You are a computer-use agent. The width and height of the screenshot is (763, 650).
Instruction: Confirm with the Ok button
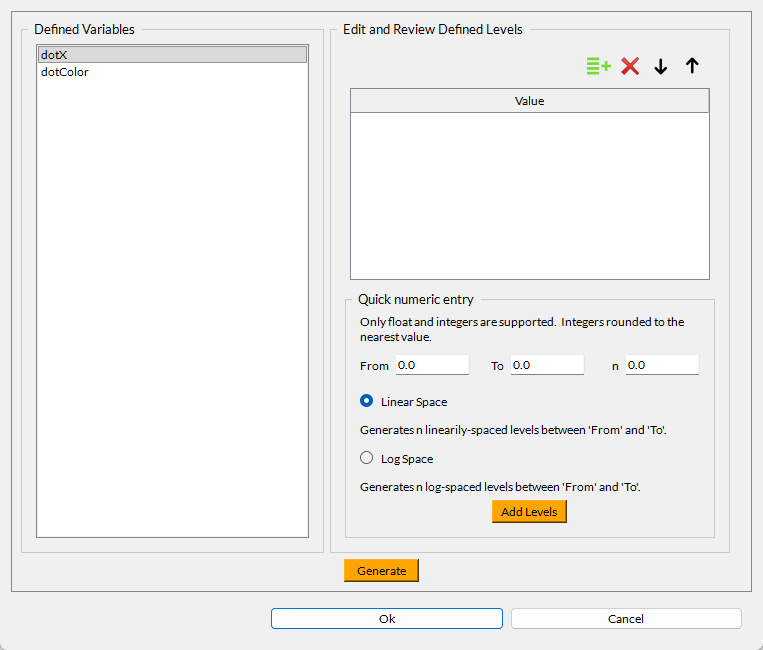pyautogui.click(x=387, y=619)
